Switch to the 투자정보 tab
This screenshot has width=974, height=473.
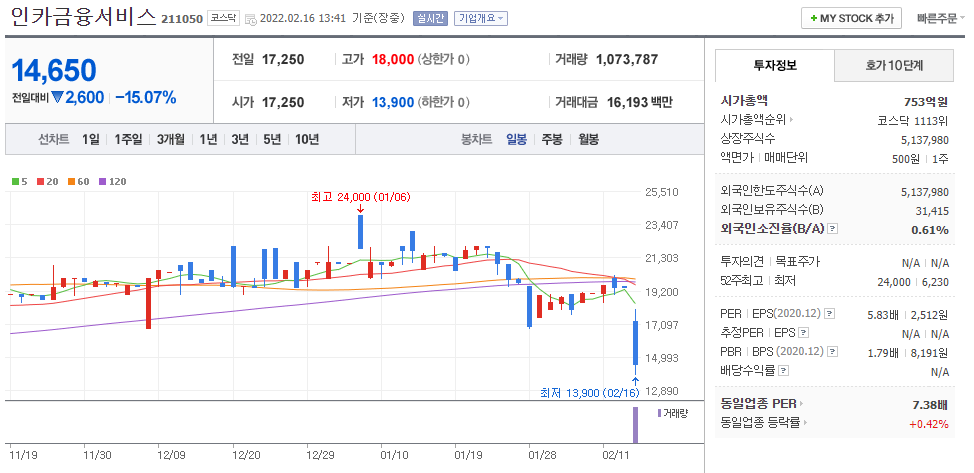tap(775, 65)
